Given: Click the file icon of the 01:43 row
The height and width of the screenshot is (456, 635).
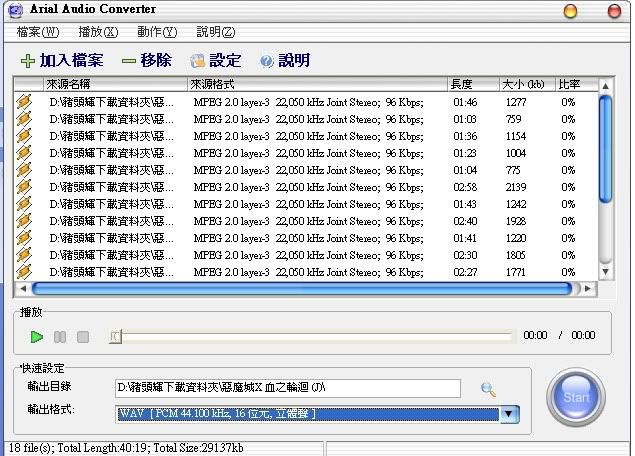Looking at the screenshot, I should [x=24, y=204].
